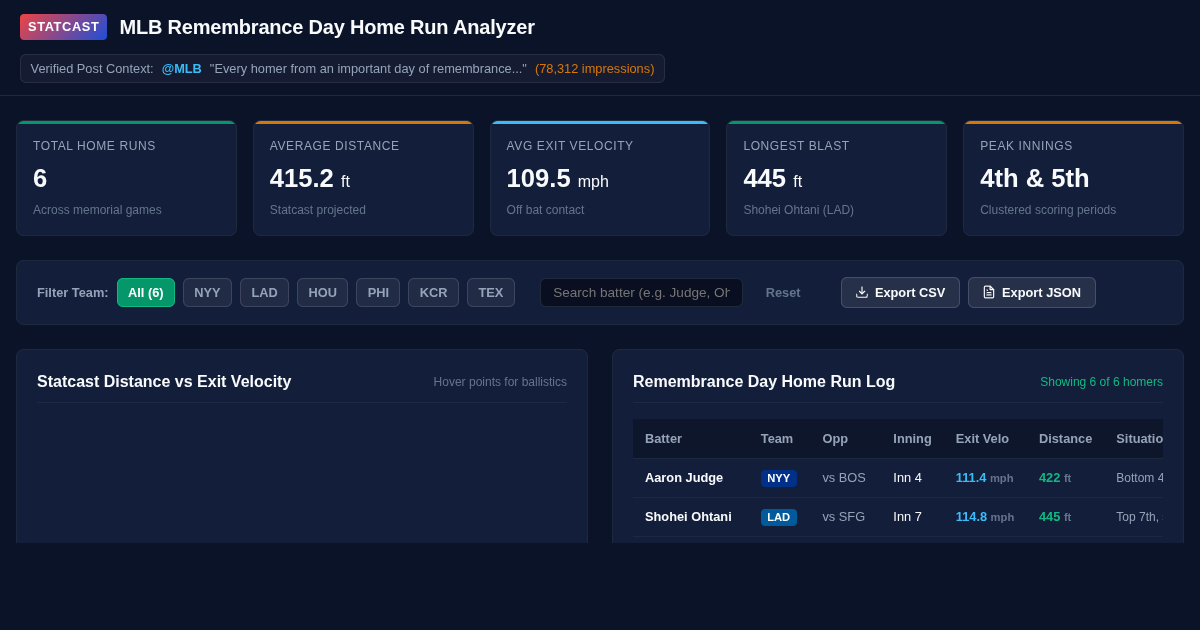Click the Showing 6 of 6 homers text

pyautogui.click(x=1101, y=382)
